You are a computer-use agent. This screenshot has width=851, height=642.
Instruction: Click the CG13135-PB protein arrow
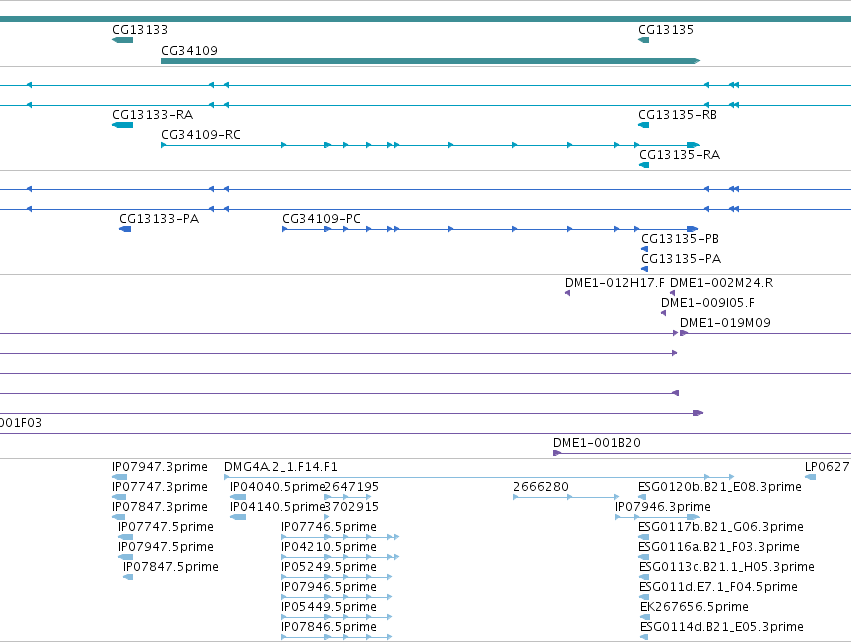click(x=645, y=249)
